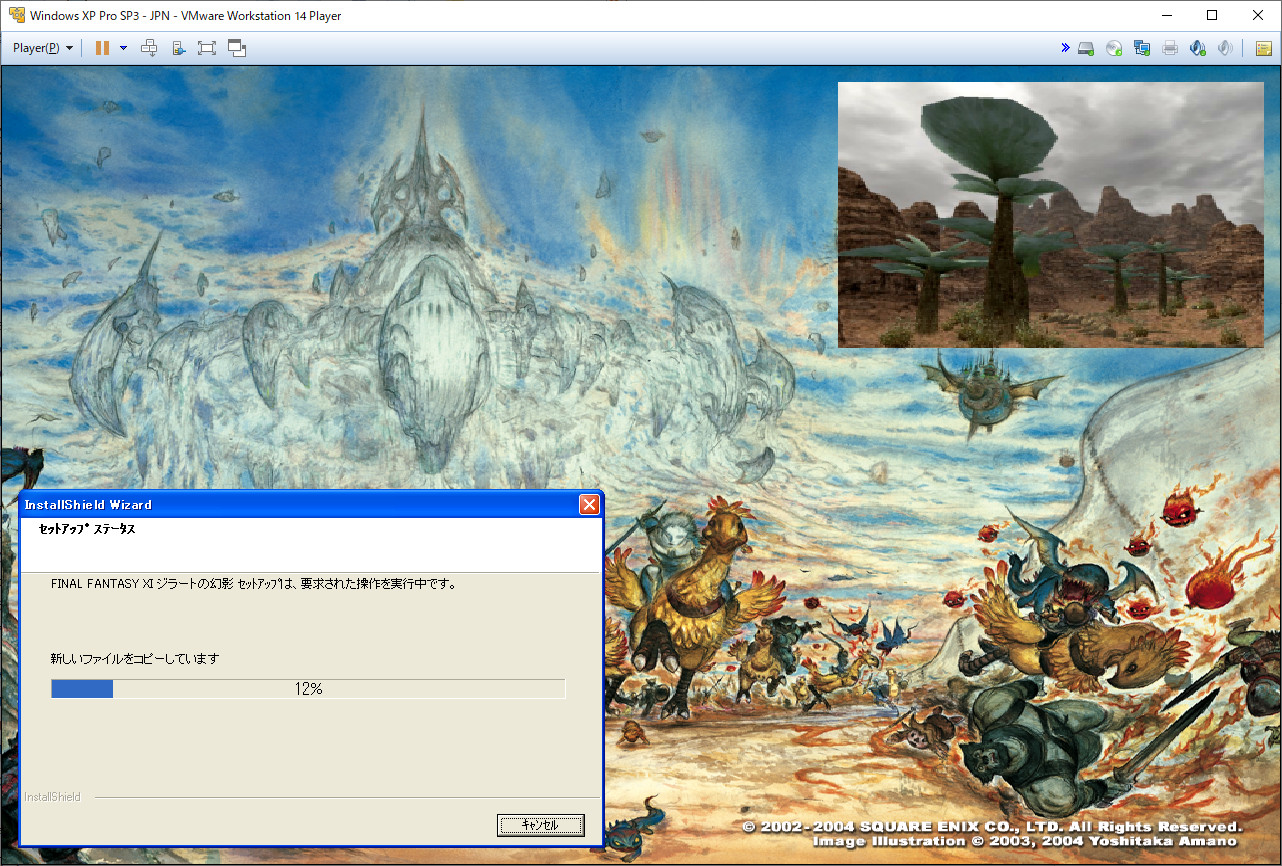
Task: Click the FINAL FANTASY XI setup message
Action: (254, 583)
